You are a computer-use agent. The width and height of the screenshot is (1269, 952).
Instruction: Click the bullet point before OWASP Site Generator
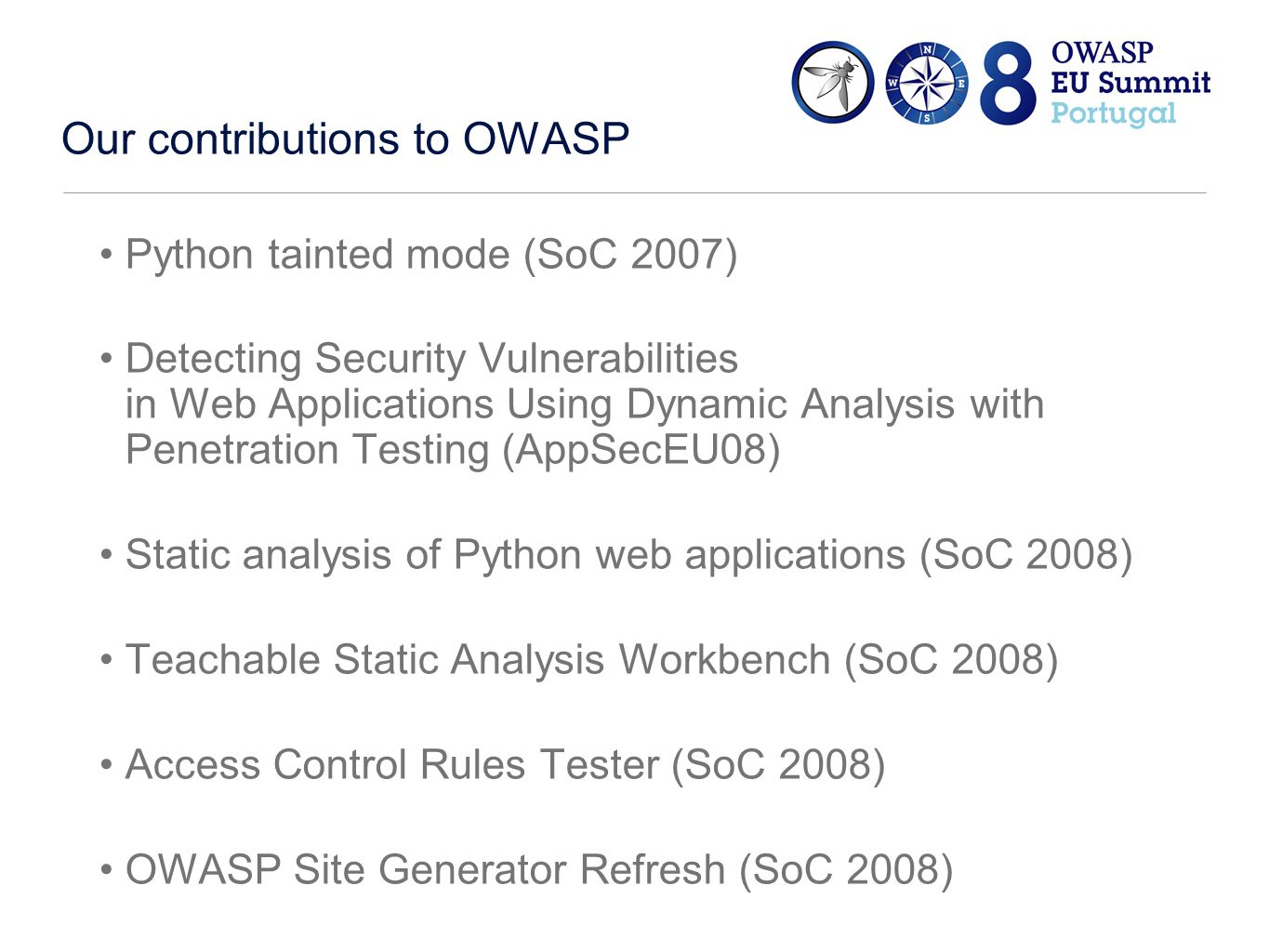point(107,870)
